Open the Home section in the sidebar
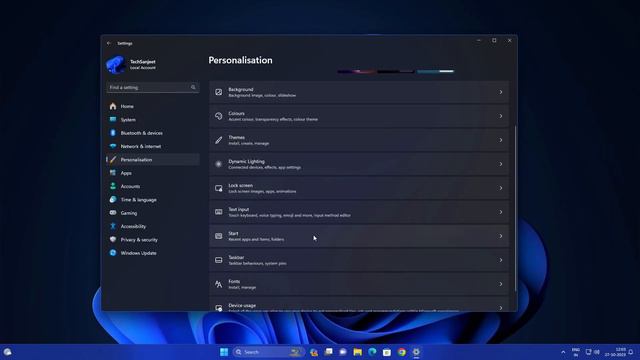640x360 pixels. click(x=153, y=106)
